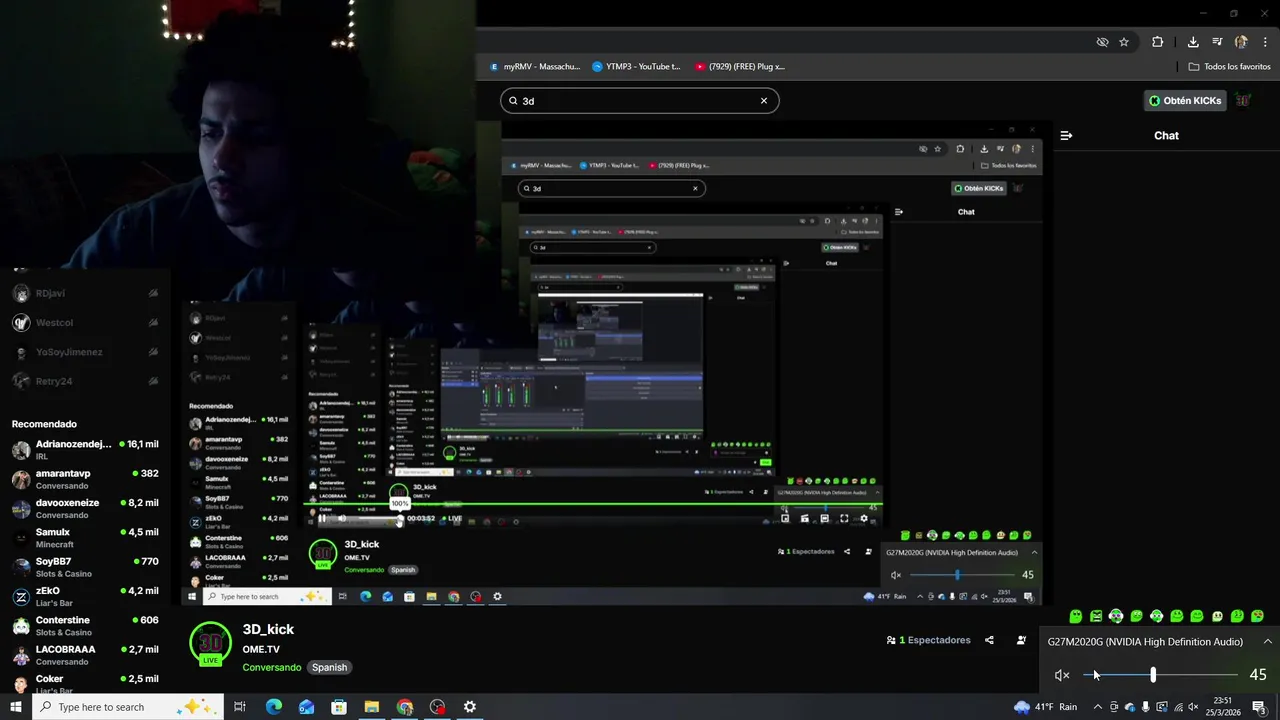Switch to OBS Studio on the taskbar

[x=437, y=707]
